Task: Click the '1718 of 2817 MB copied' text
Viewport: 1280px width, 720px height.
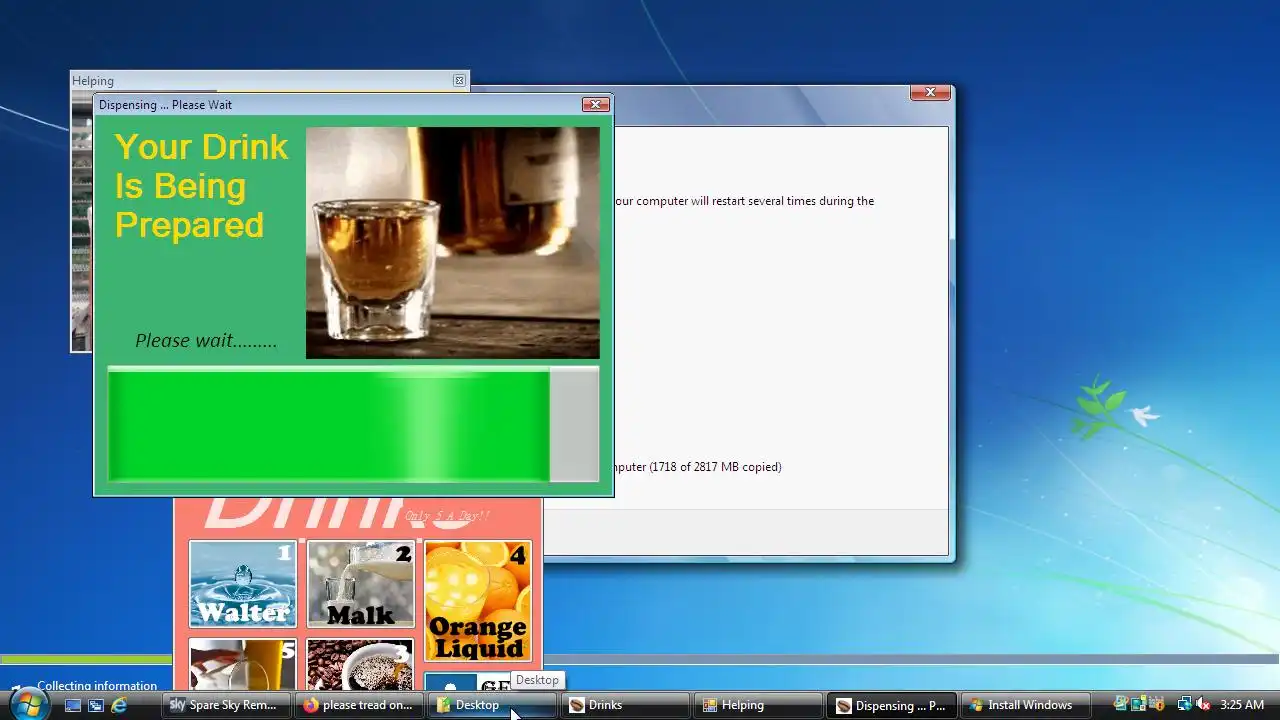Action: 717,467
